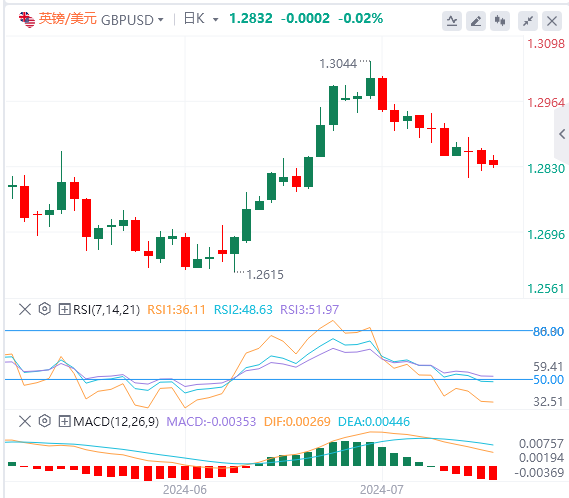Click the 2024-07 date axis label

(x=381, y=490)
